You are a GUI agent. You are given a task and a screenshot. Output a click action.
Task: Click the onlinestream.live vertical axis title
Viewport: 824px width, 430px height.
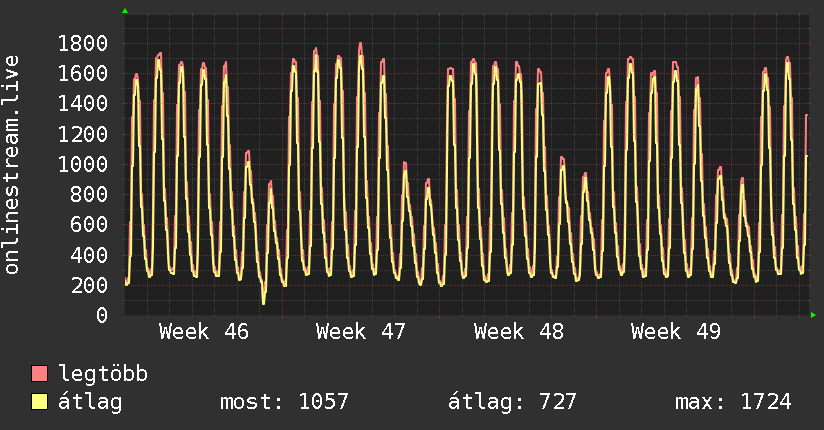12,165
